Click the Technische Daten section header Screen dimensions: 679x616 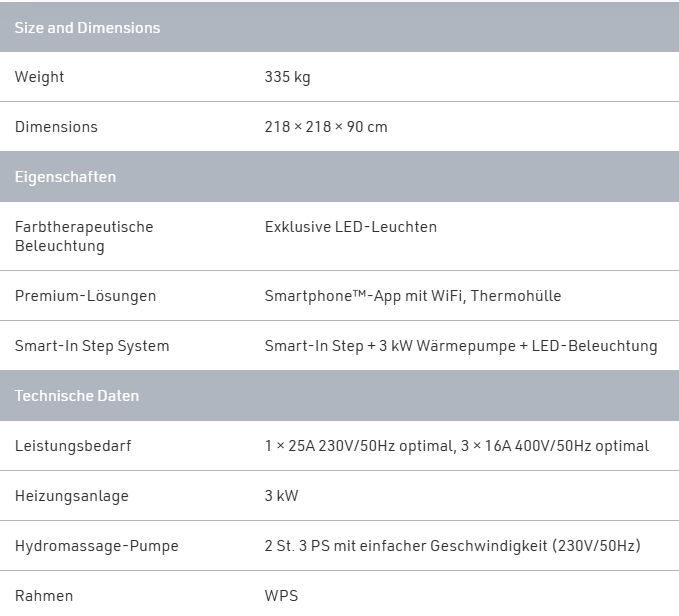(x=77, y=396)
